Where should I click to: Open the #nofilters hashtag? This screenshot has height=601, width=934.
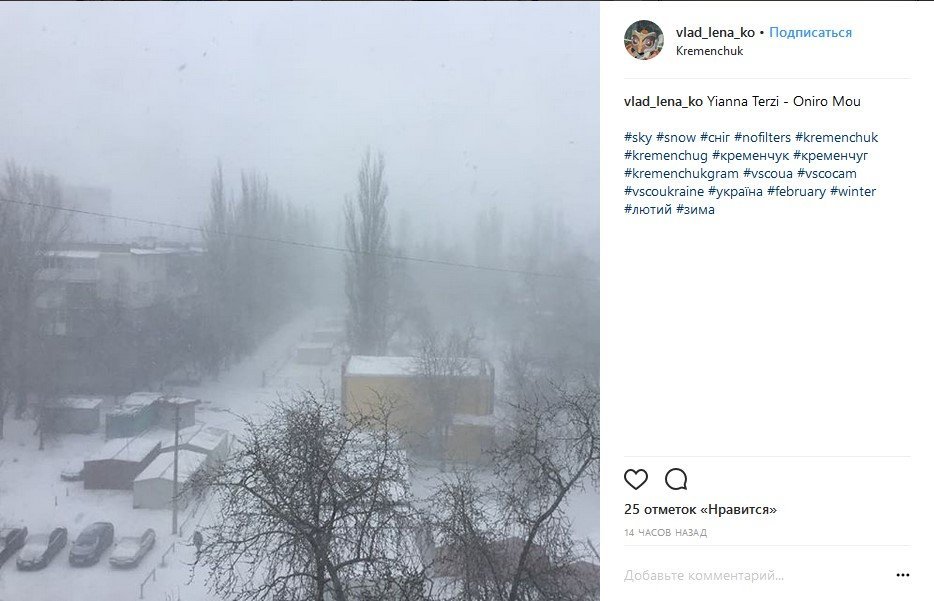(x=762, y=138)
